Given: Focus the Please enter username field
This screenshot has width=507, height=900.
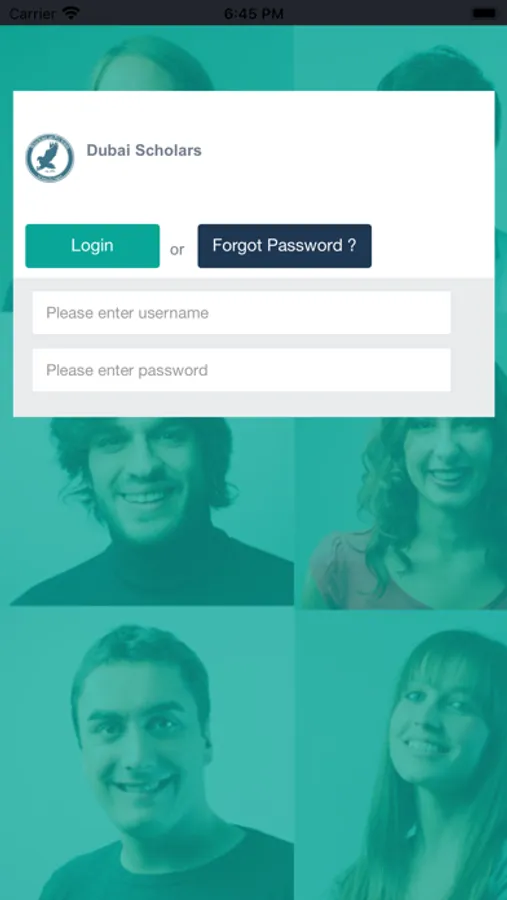Looking at the screenshot, I should tap(242, 313).
